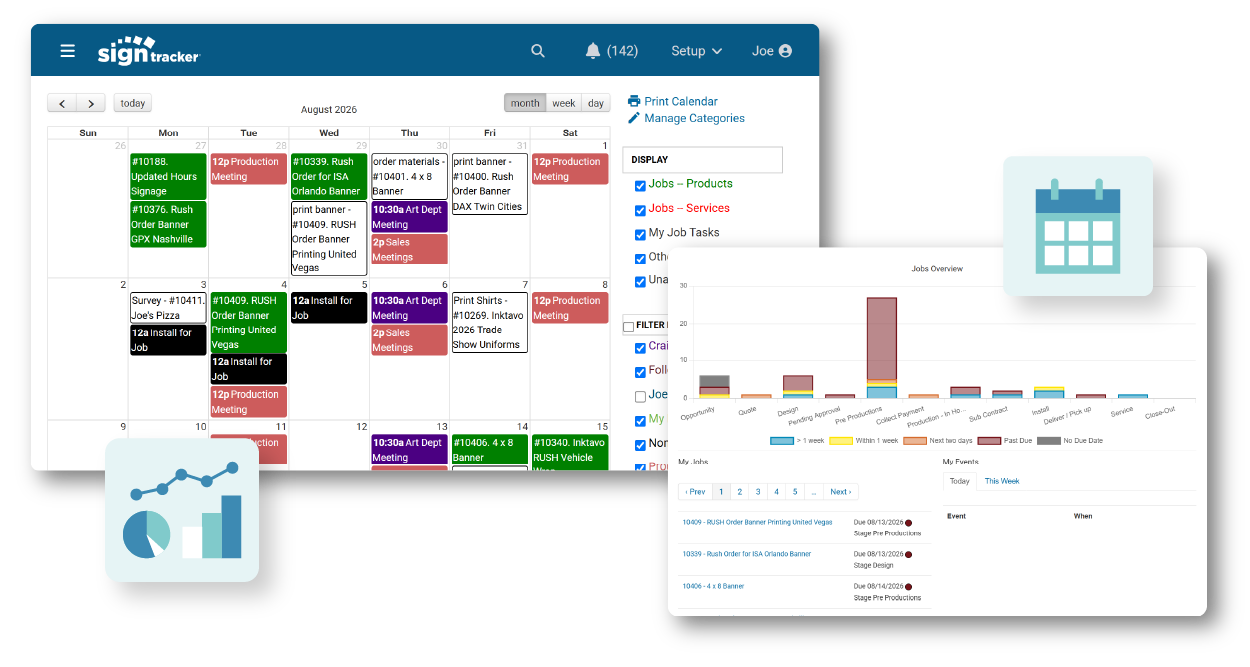This screenshot has height=667, width=1250.
Task: Go to Prev page of My Jobs
Action: click(x=695, y=492)
